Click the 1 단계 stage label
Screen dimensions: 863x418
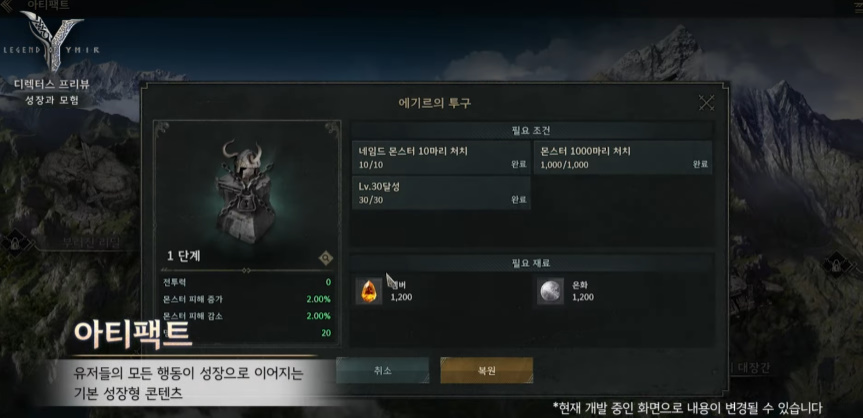184,256
